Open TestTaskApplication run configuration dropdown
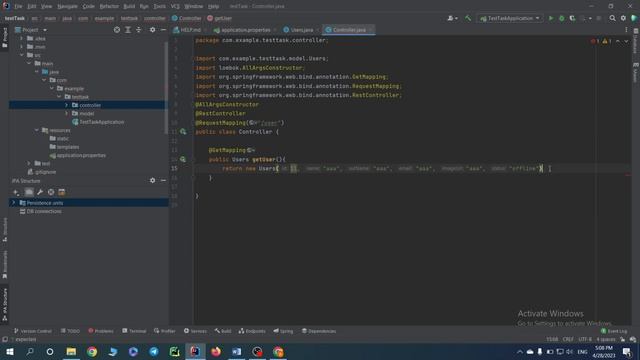 click(510, 18)
